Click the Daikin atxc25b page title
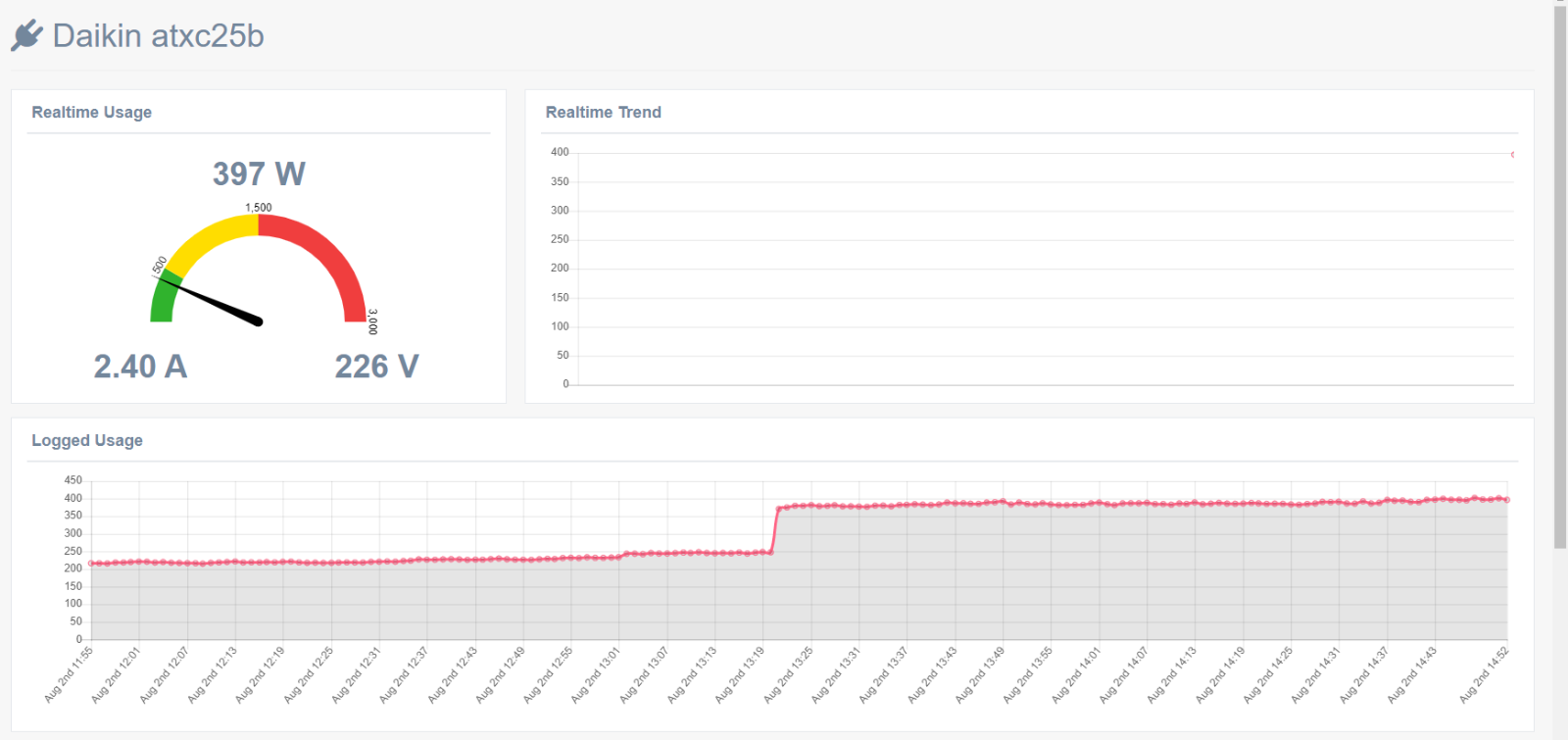1568x740 pixels. [x=158, y=36]
